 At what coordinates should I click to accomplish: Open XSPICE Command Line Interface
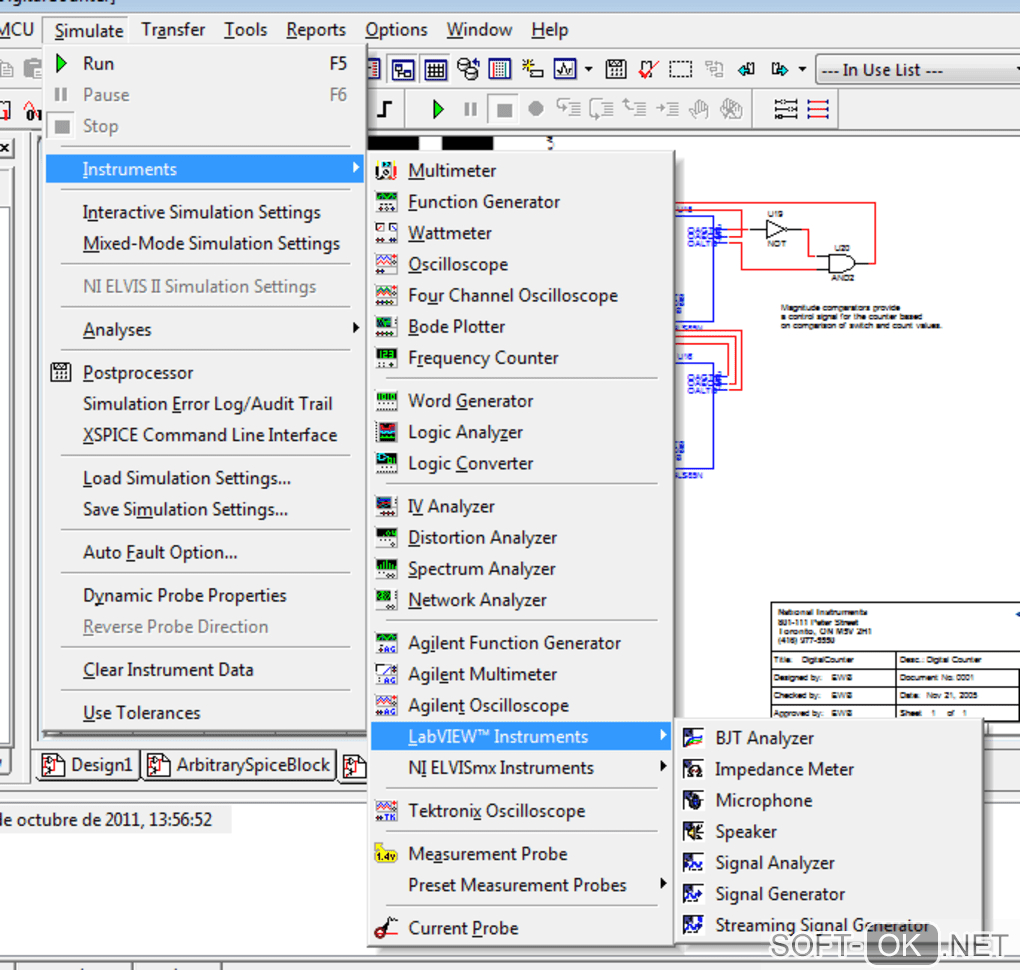[210, 435]
